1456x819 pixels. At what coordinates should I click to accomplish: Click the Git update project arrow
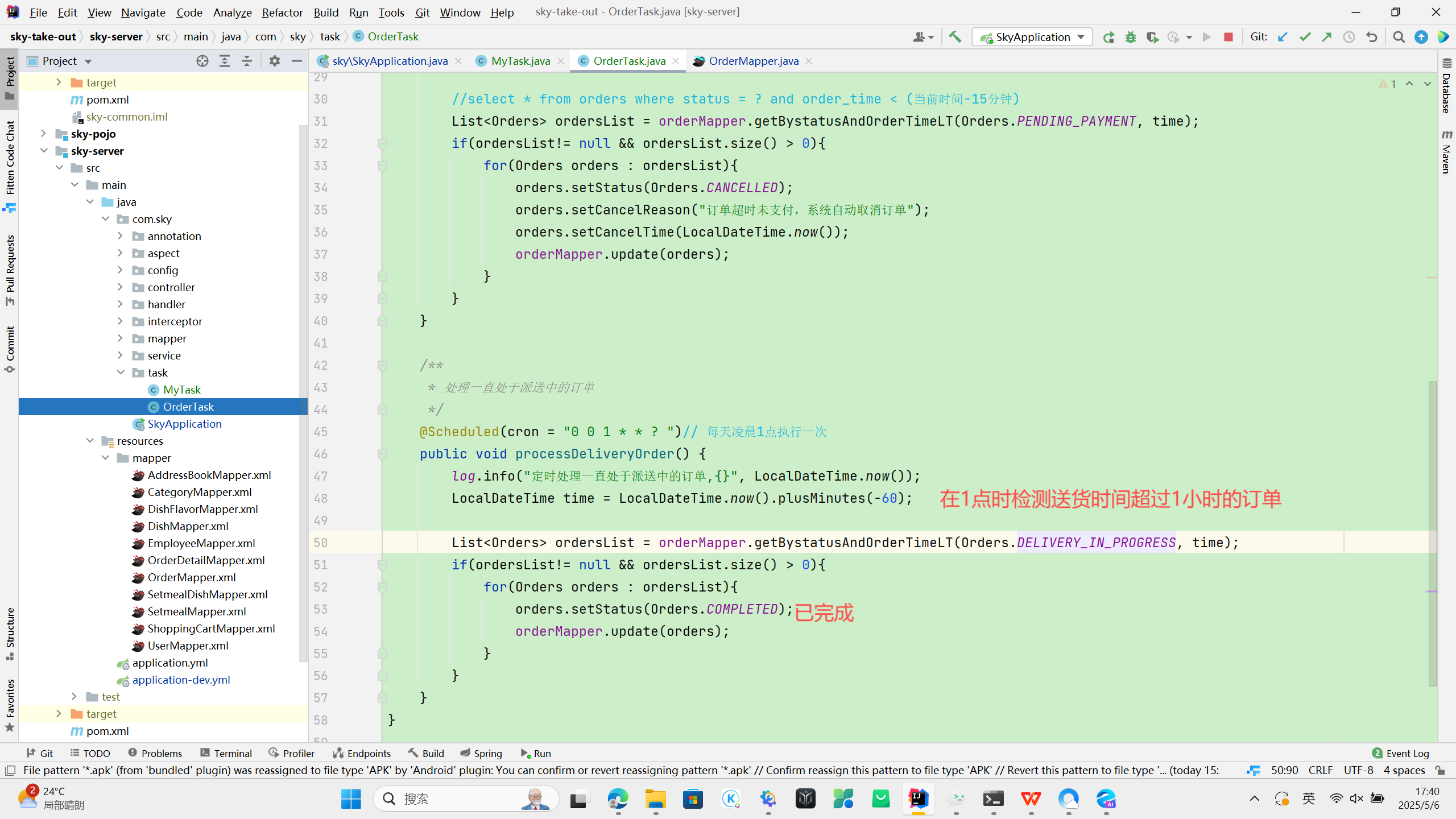coord(1283,37)
